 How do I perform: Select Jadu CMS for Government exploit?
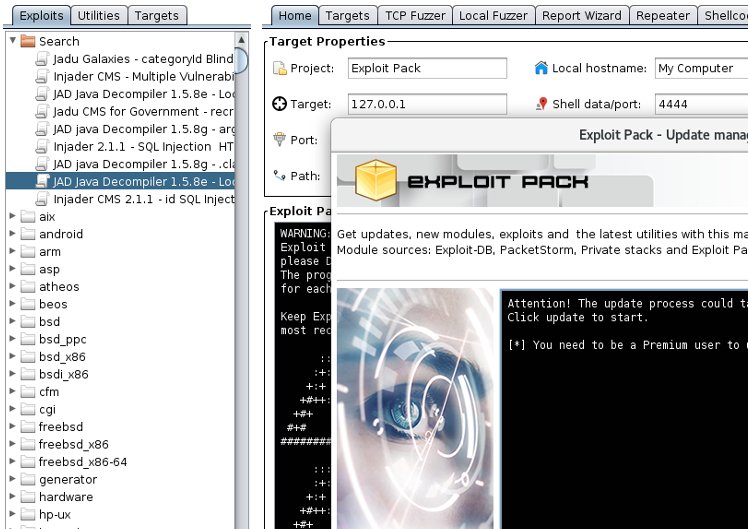[143, 111]
